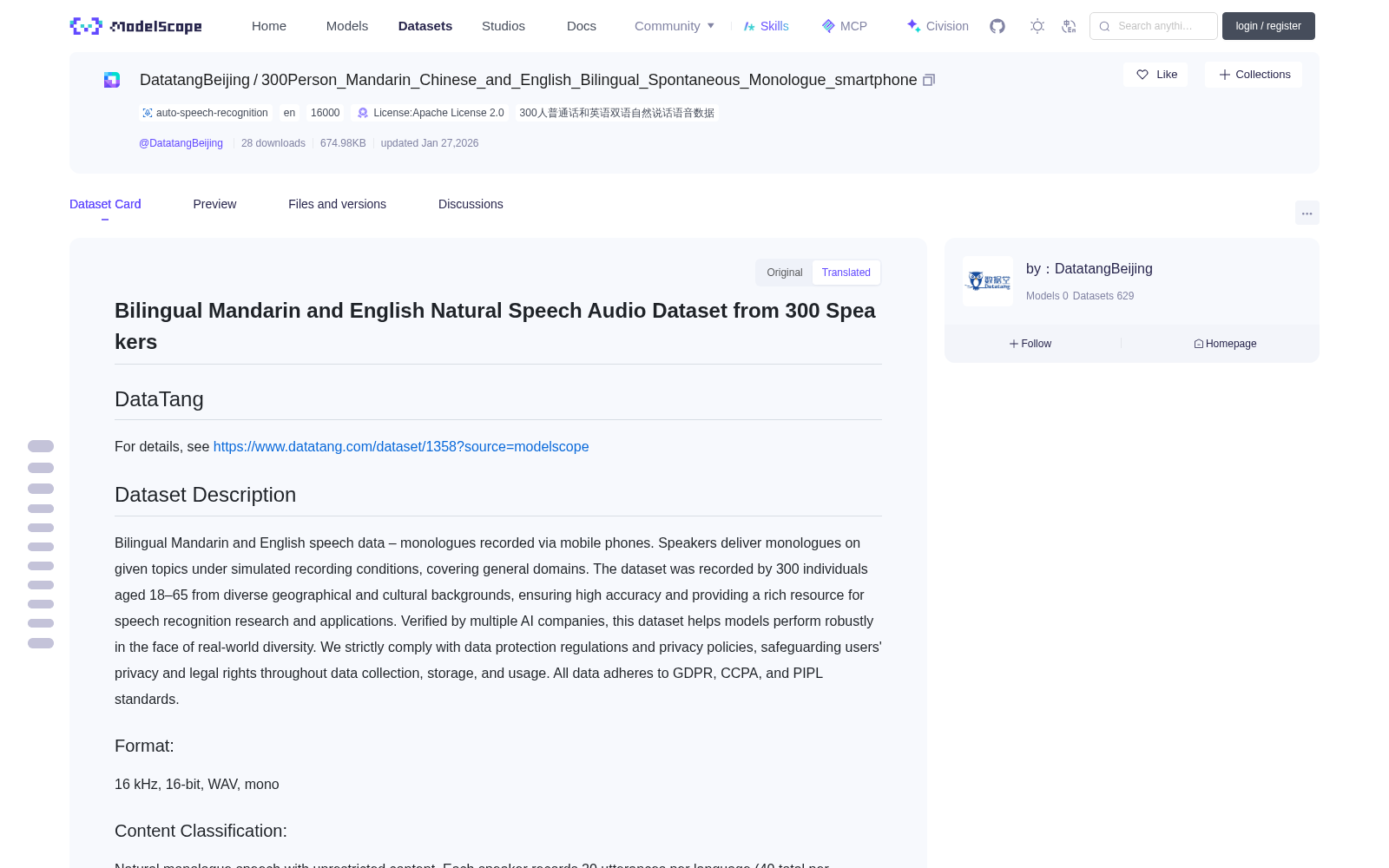Viewport: 1389px width, 868px height.
Task: Click the DatatangBeijing namespace in the title
Action: [x=194, y=80]
